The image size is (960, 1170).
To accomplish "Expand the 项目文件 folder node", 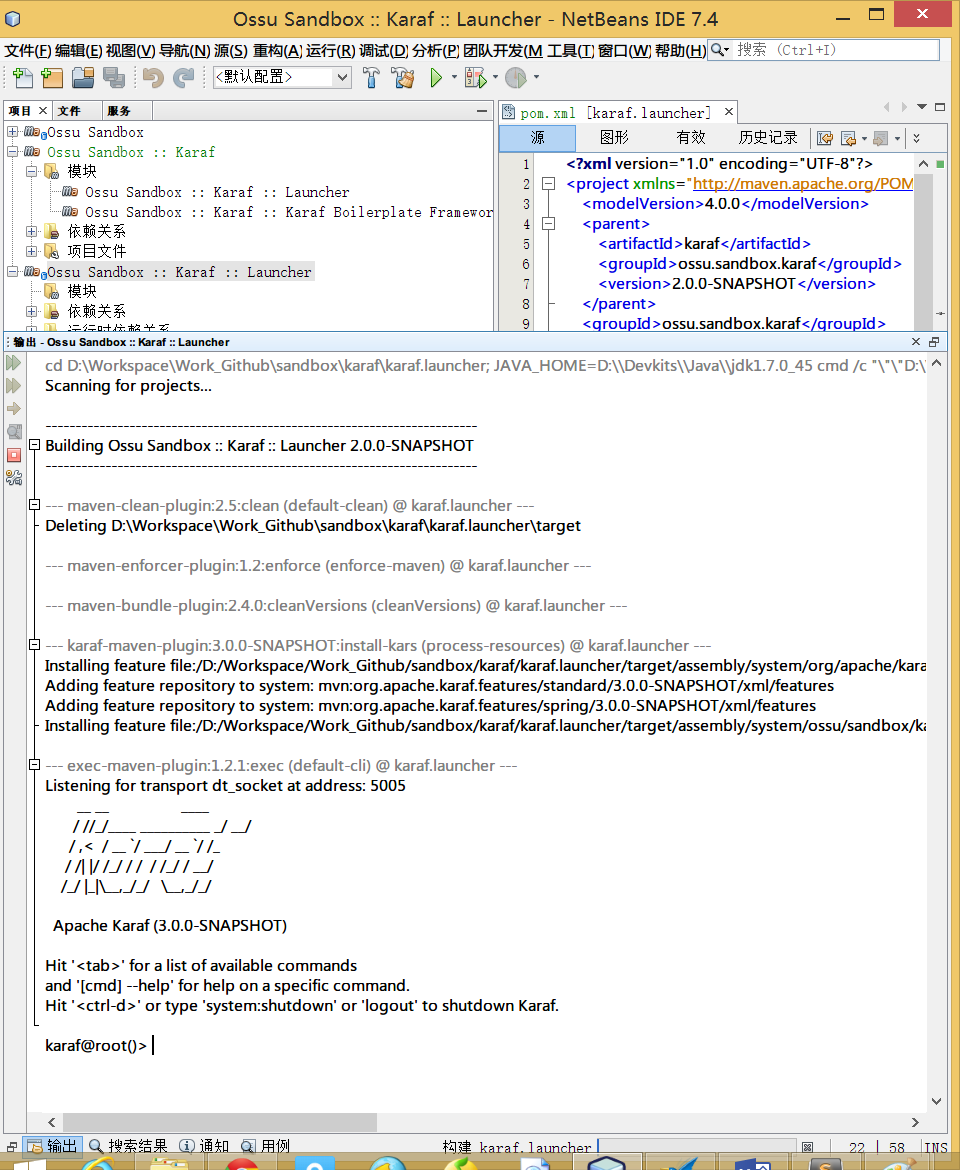I will [32, 251].
